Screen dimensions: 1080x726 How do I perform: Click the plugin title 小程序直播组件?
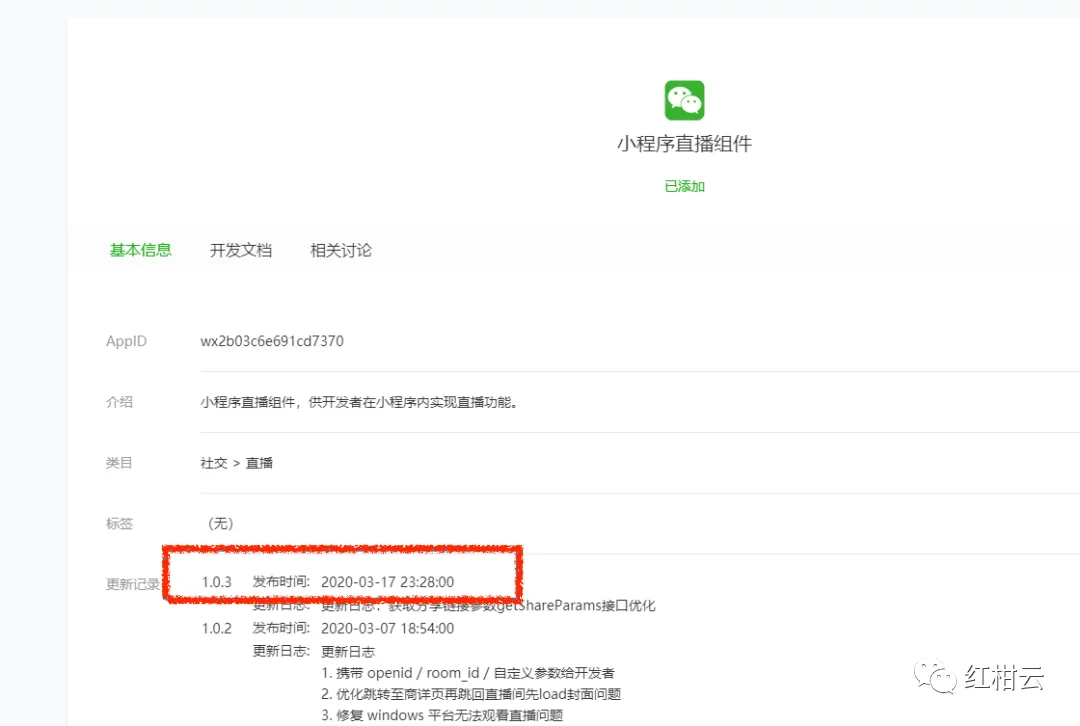click(x=684, y=144)
